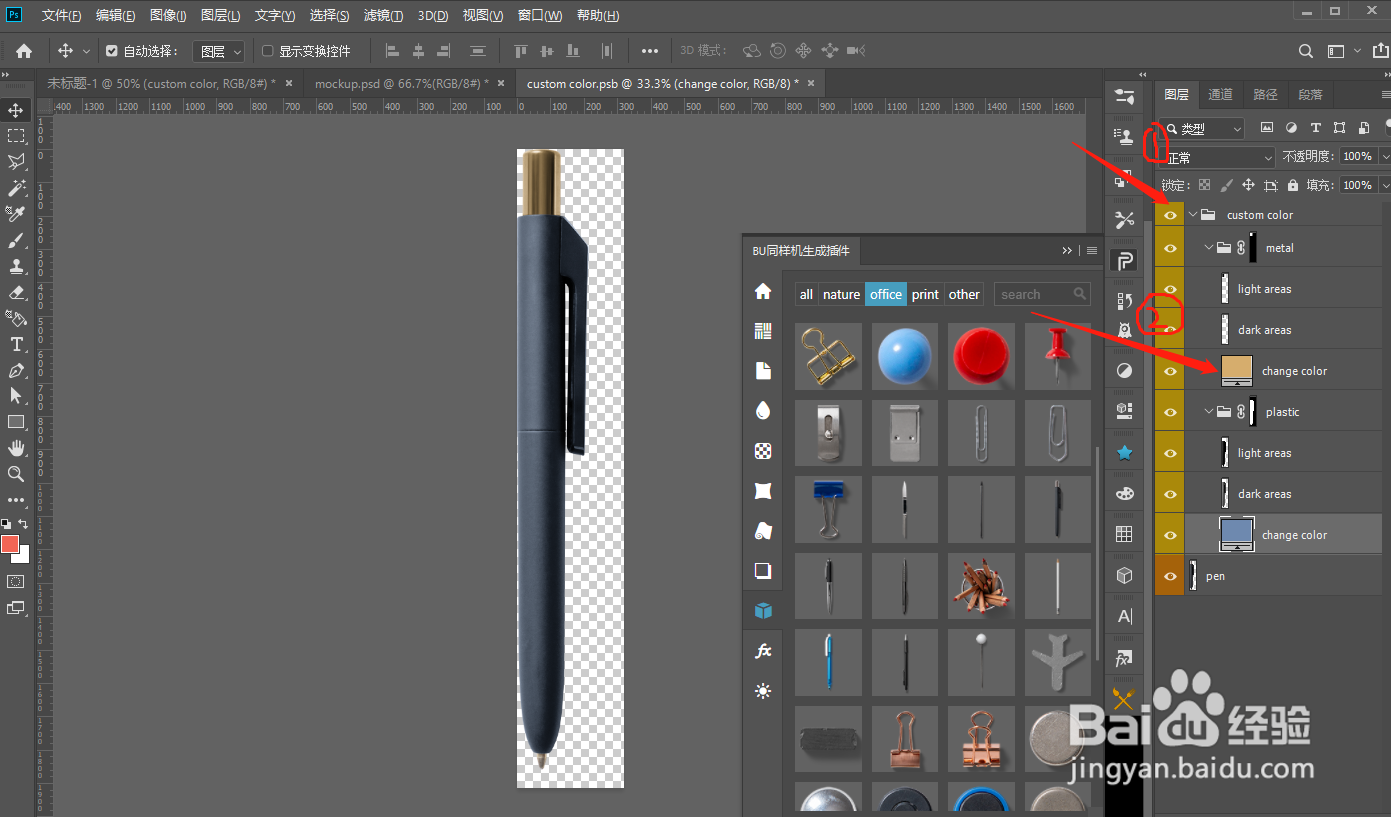Click the plugin sun brightness icon
The width and height of the screenshot is (1391, 817).
763,691
